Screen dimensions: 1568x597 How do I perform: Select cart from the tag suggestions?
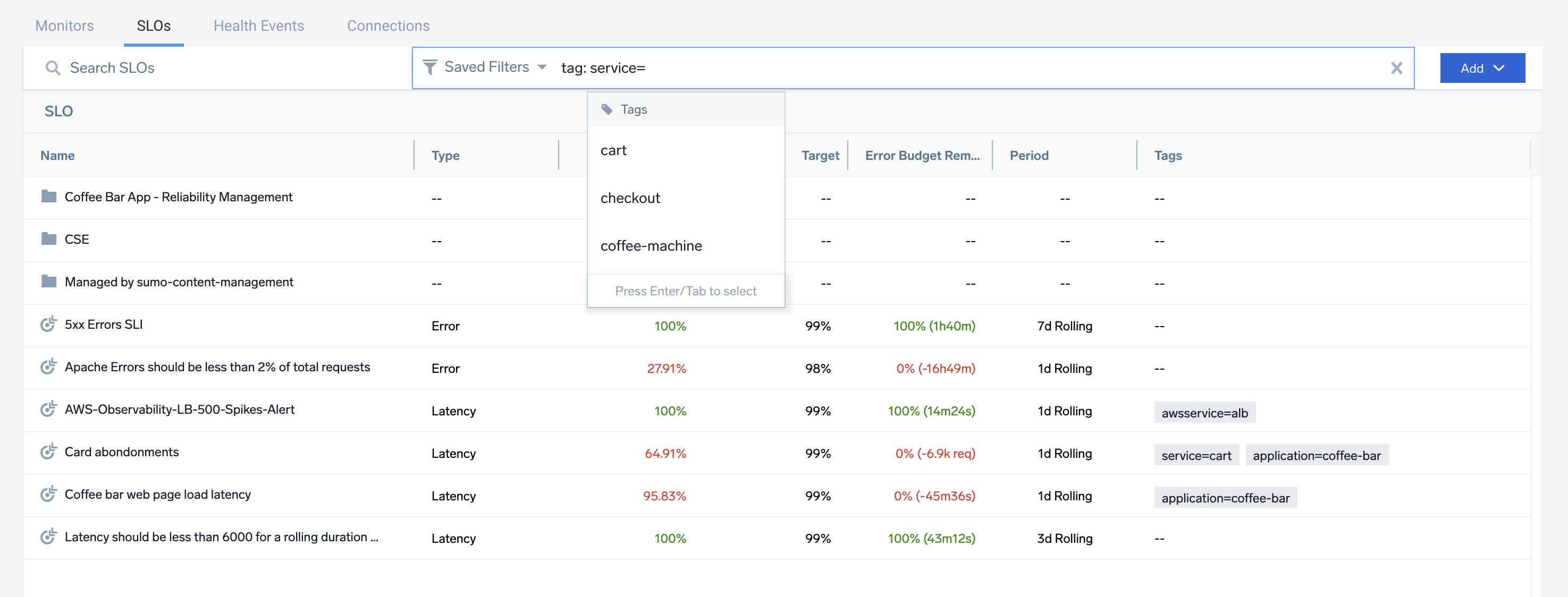click(613, 150)
